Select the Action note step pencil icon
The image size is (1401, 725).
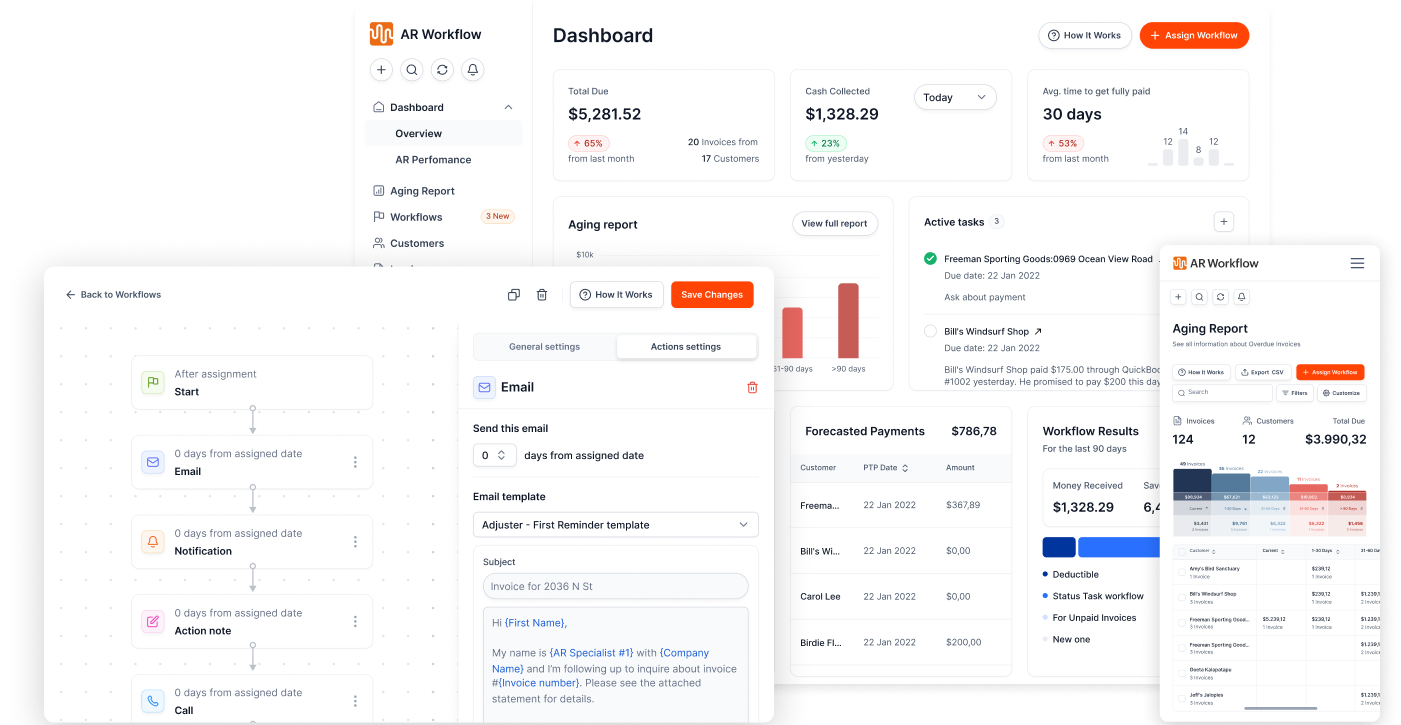click(153, 621)
